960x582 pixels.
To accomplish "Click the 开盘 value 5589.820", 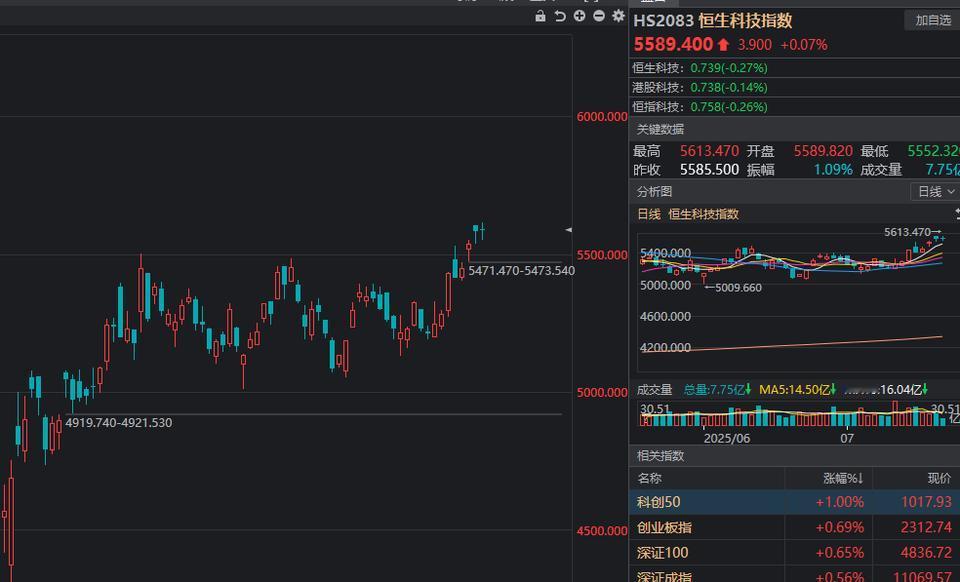I will point(823,151).
